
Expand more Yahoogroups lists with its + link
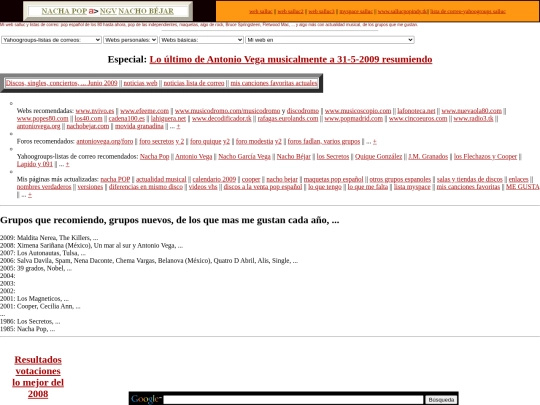[68, 164]
